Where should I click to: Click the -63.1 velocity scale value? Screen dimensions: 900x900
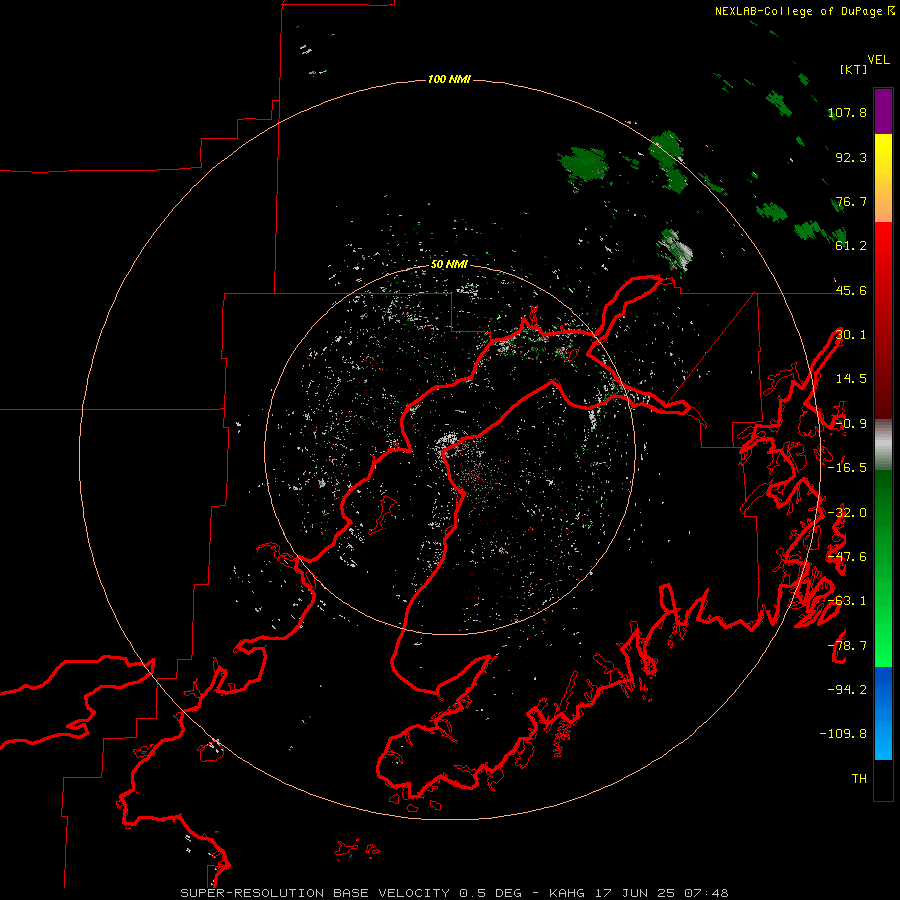click(x=847, y=601)
